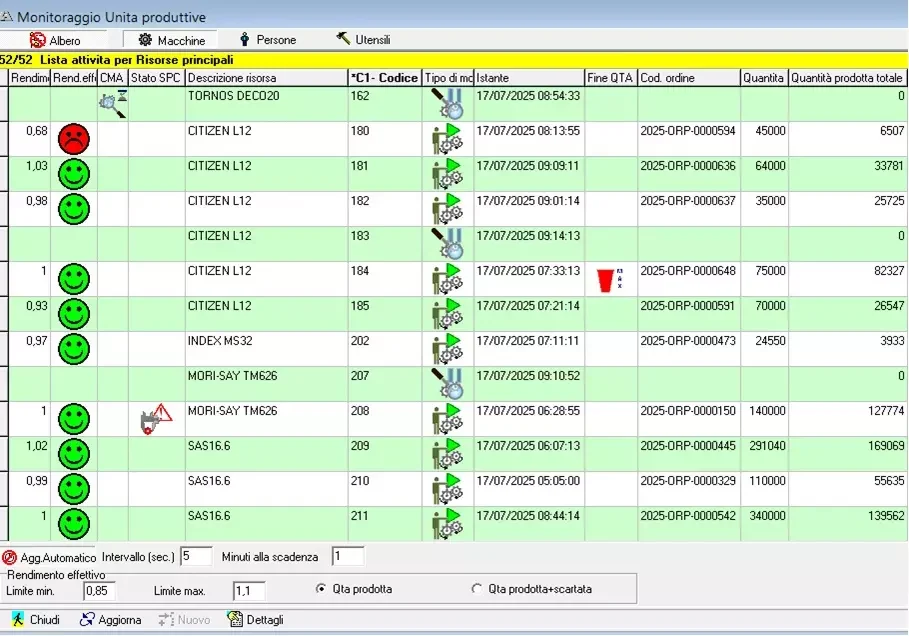Click the green smiley in row 209
909x636 pixels.
click(x=74, y=454)
